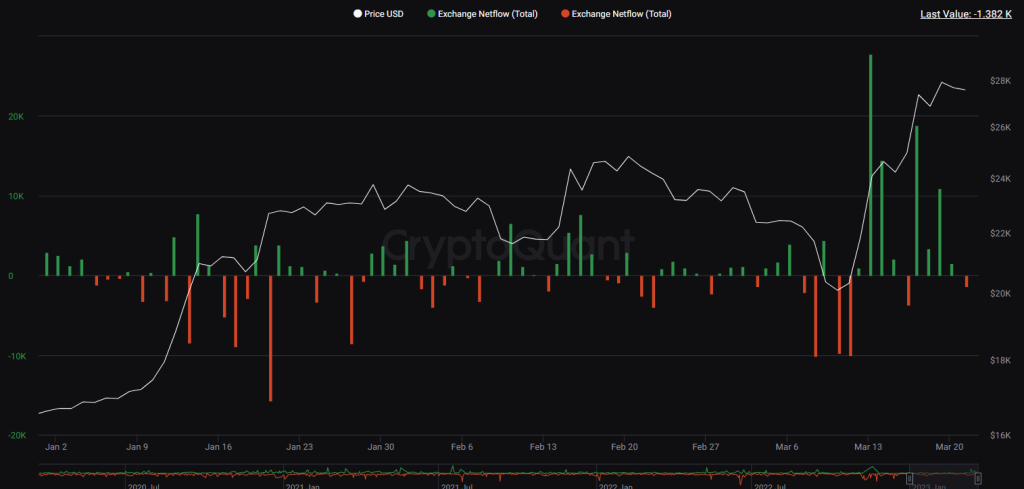Grab the right range handle of the navigator

(978, 479)
